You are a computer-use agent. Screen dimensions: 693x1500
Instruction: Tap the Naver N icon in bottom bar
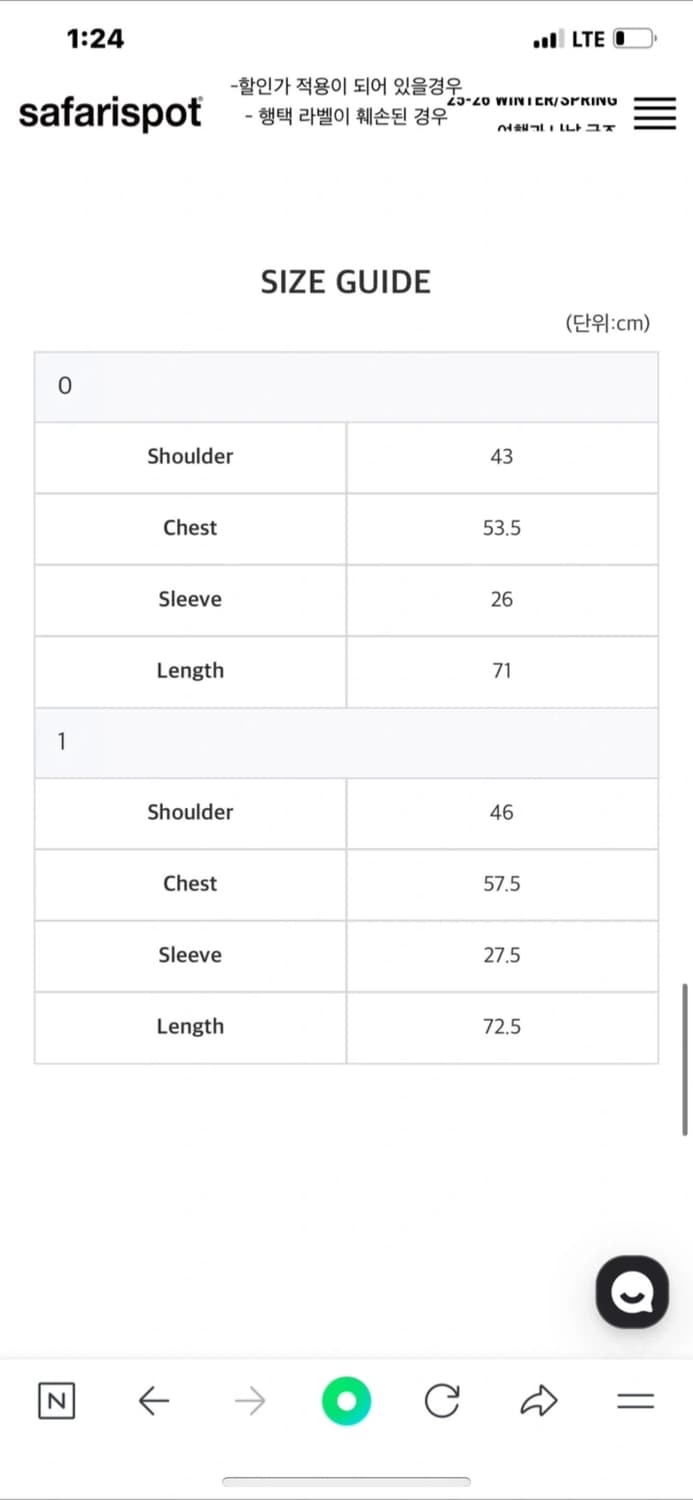click(x=57, y=1402)
